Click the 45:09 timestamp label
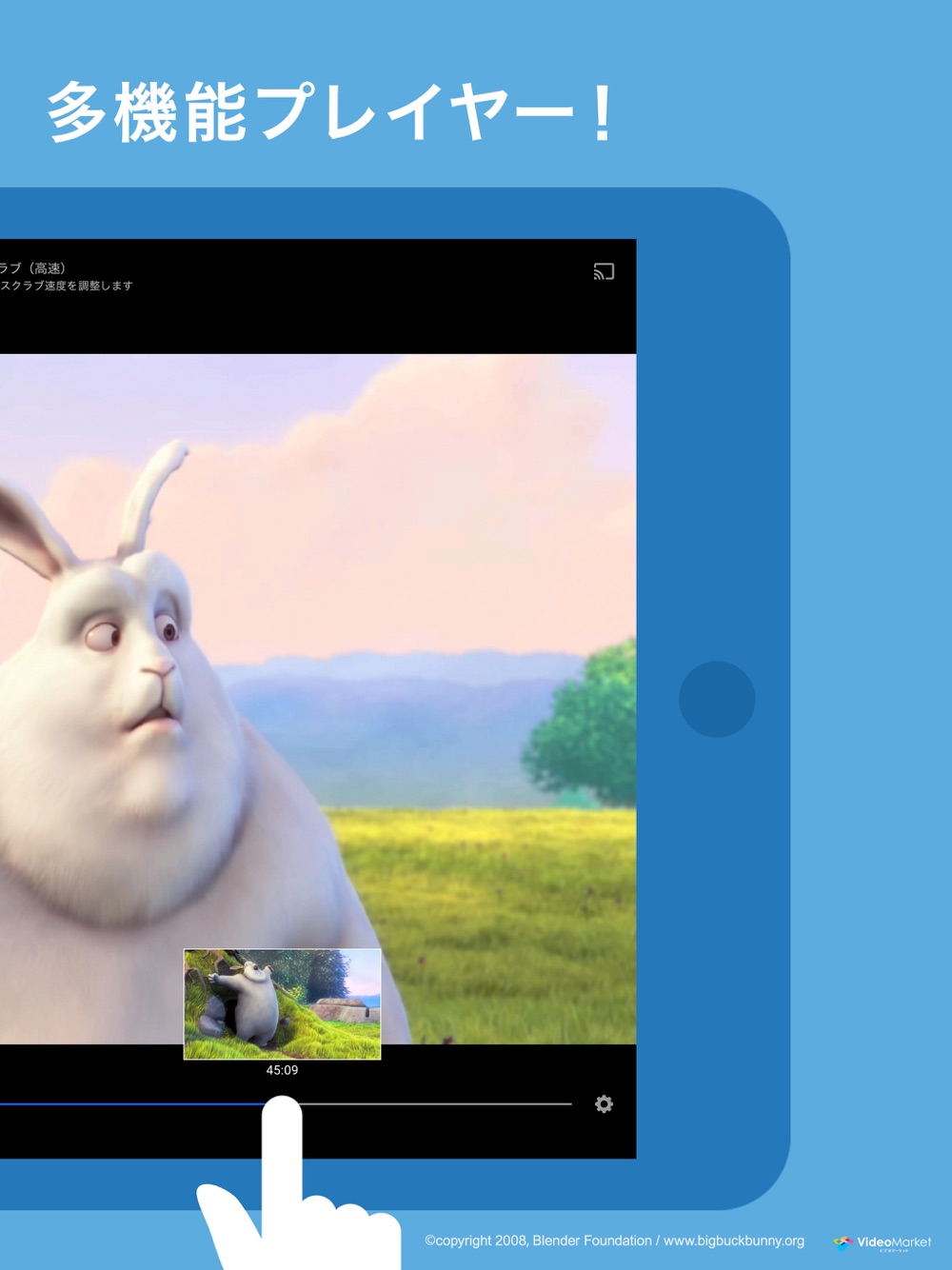This screenshot has width=952, height=1270. click(282, 1070)
